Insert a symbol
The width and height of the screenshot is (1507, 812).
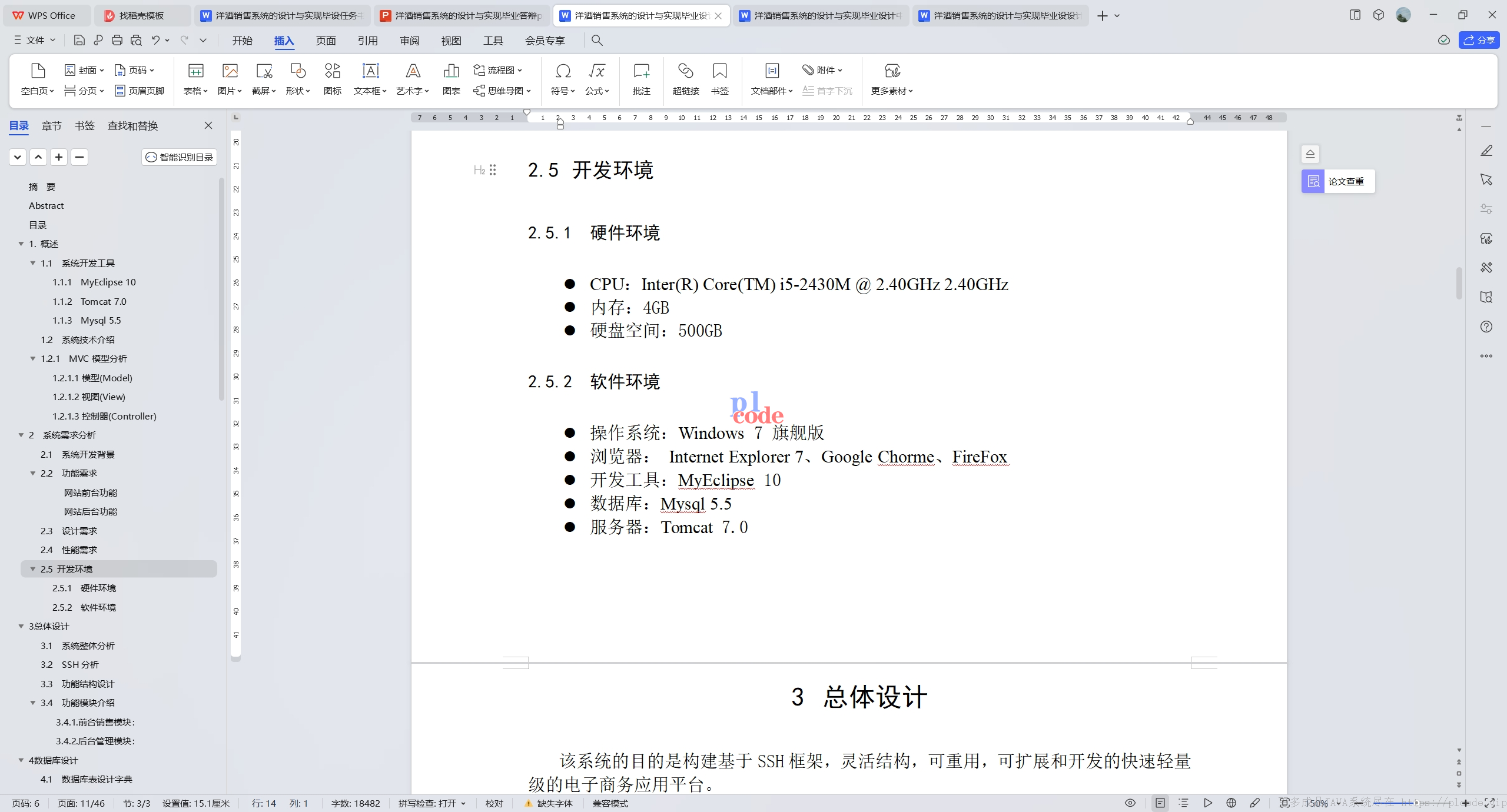coord(563,79)
